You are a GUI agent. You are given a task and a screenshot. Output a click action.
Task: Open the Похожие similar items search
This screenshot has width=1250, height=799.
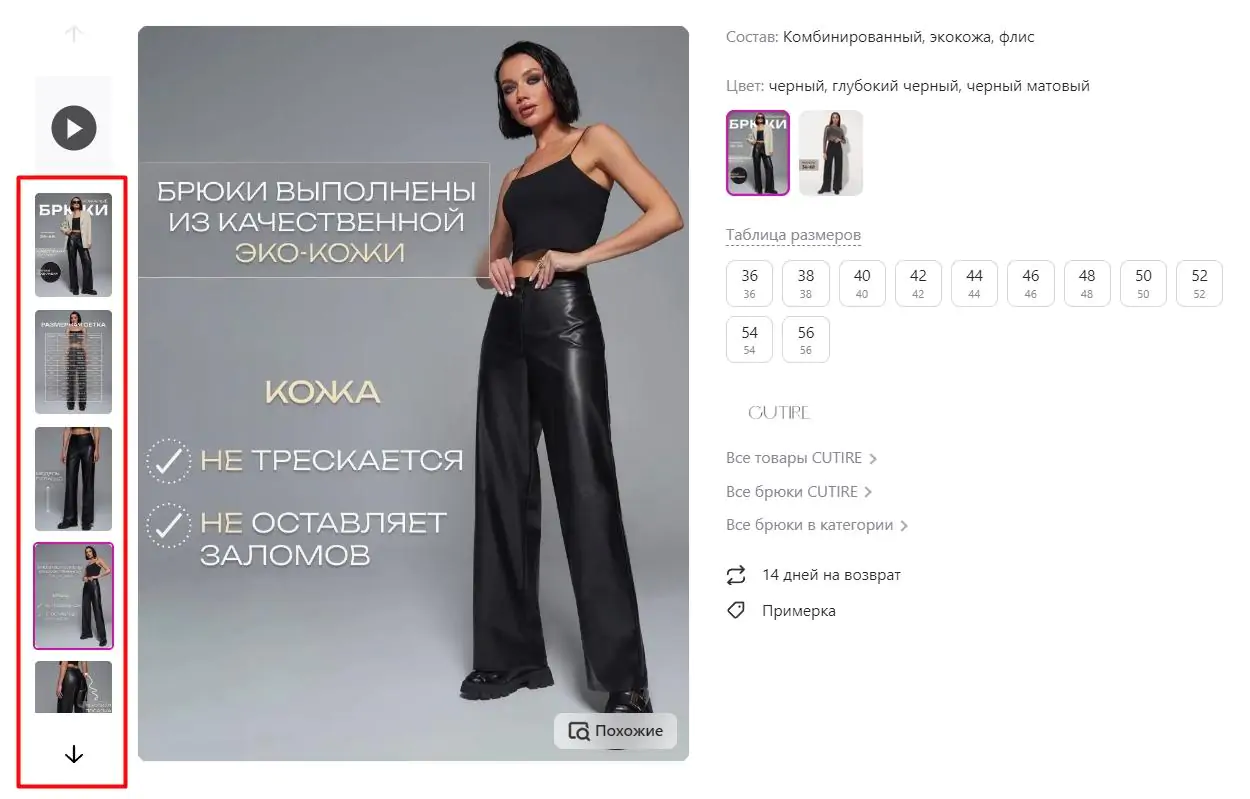point(615,731)
